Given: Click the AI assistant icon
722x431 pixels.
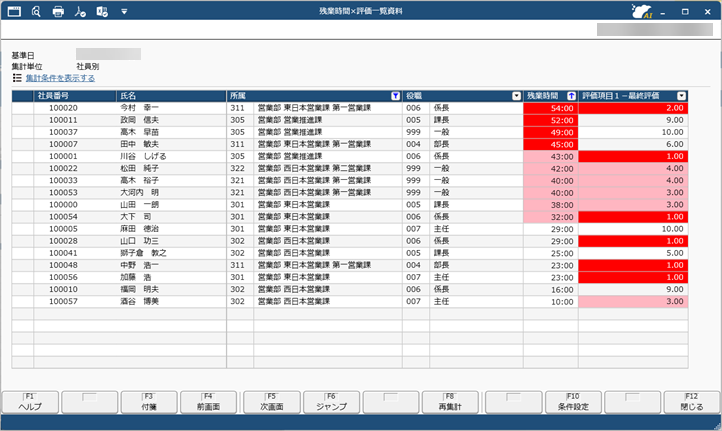Looking at the screenshot, I should [x=641, y=11].
